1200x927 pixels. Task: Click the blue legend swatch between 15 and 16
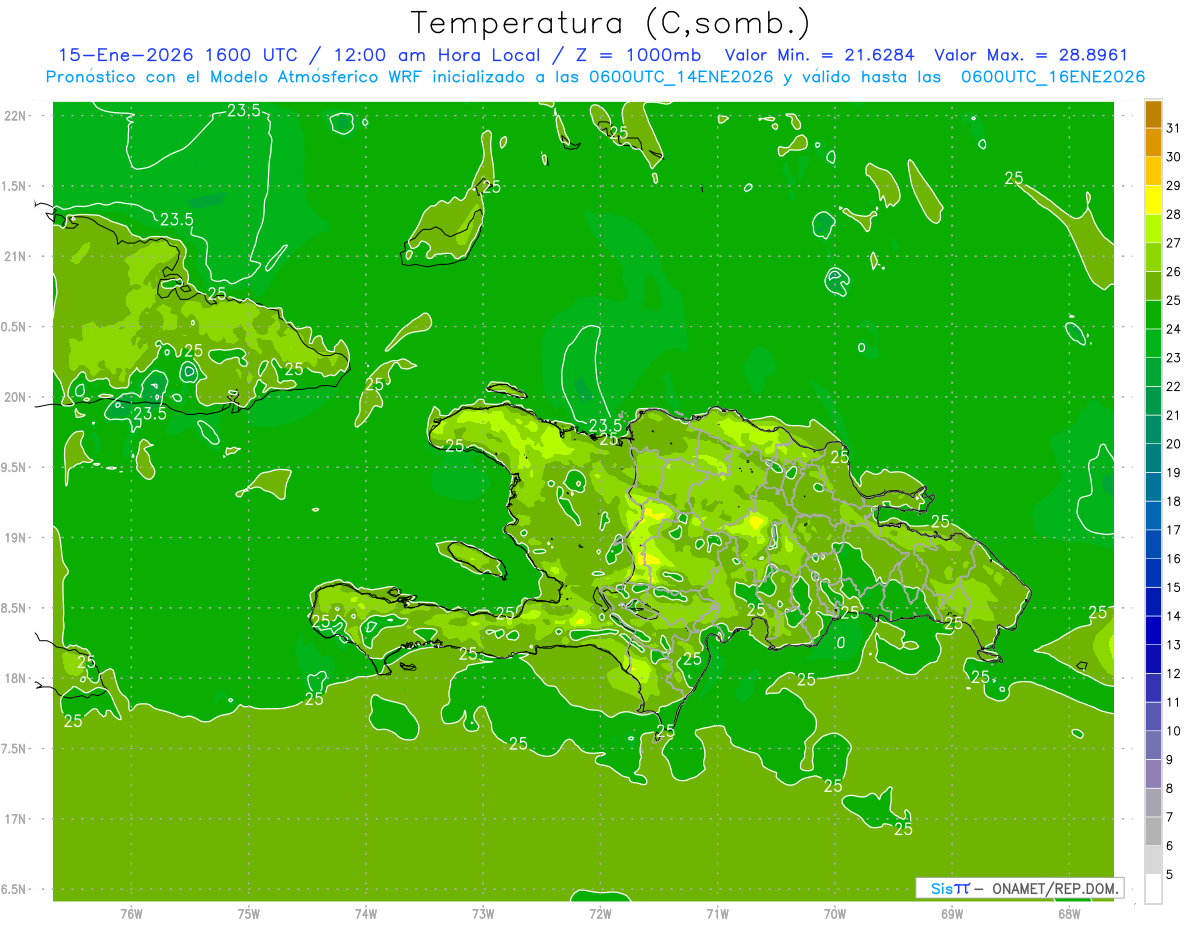click(x=1153, y=573)
